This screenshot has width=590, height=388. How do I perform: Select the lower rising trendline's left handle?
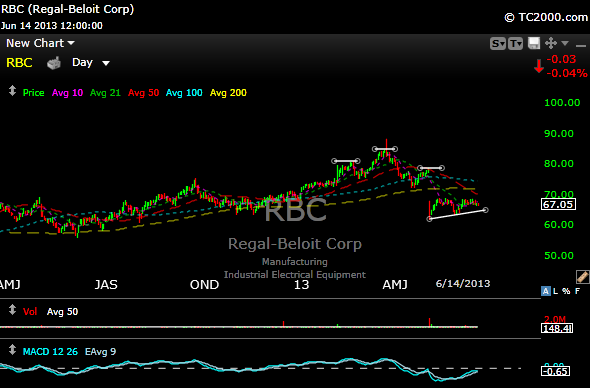tap(429, 219)
